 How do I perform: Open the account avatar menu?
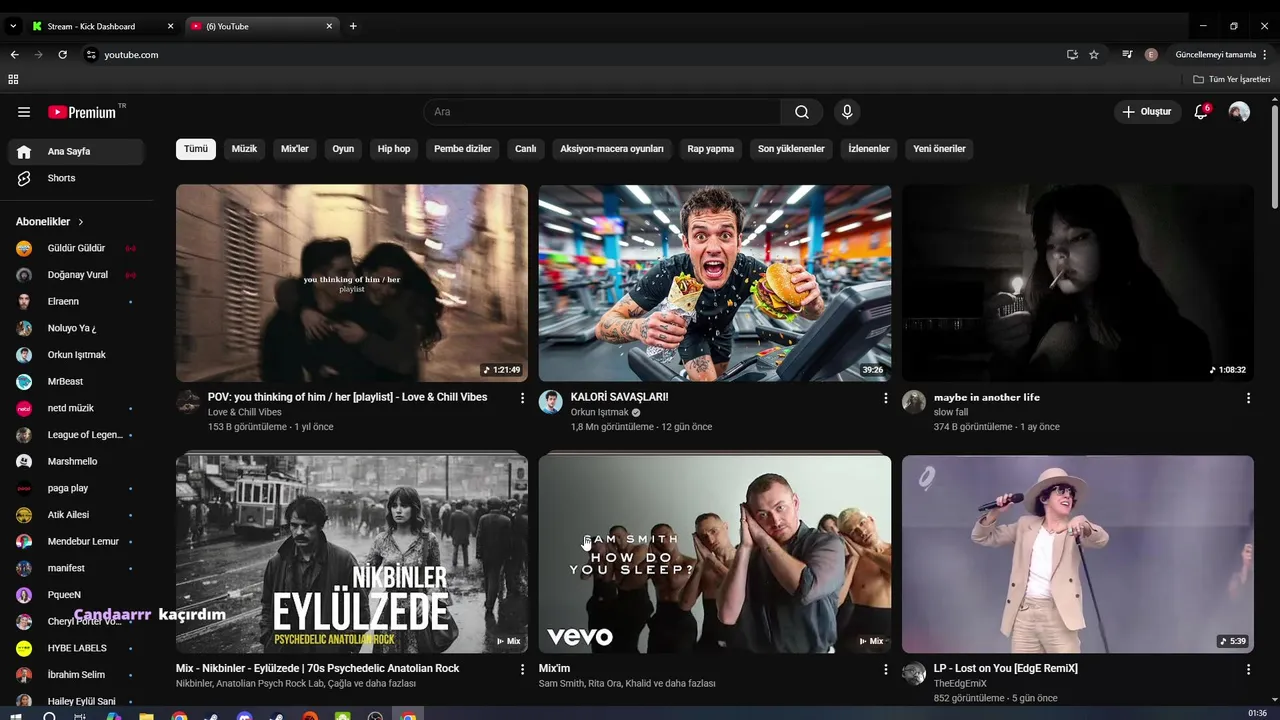click(x=1239, y=112)
